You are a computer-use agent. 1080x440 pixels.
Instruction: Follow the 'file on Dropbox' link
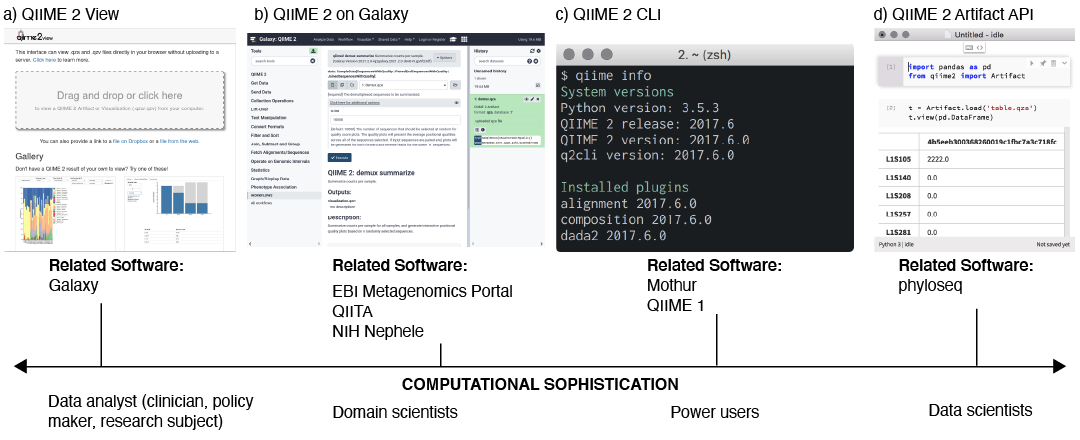pyautogui.click(x=130, y=141)
